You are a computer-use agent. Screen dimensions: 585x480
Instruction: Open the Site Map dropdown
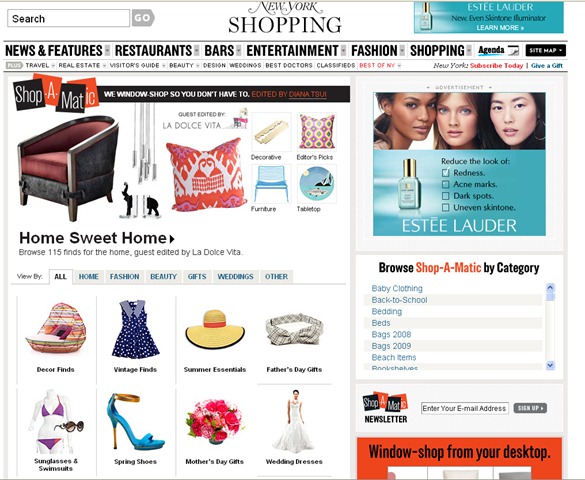545,50
